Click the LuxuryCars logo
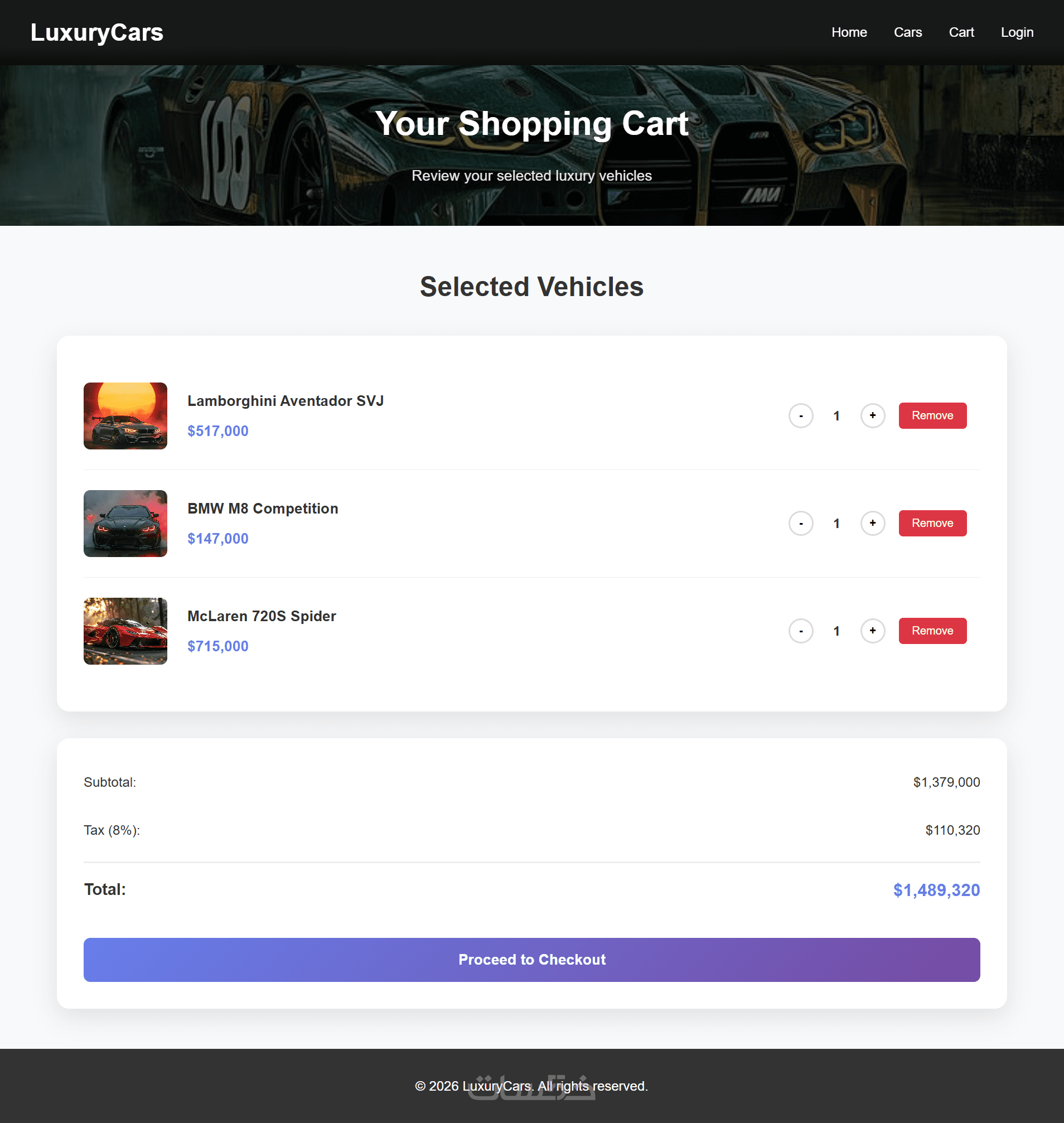Screen dimensions: 1064x1123 point(97,32)
